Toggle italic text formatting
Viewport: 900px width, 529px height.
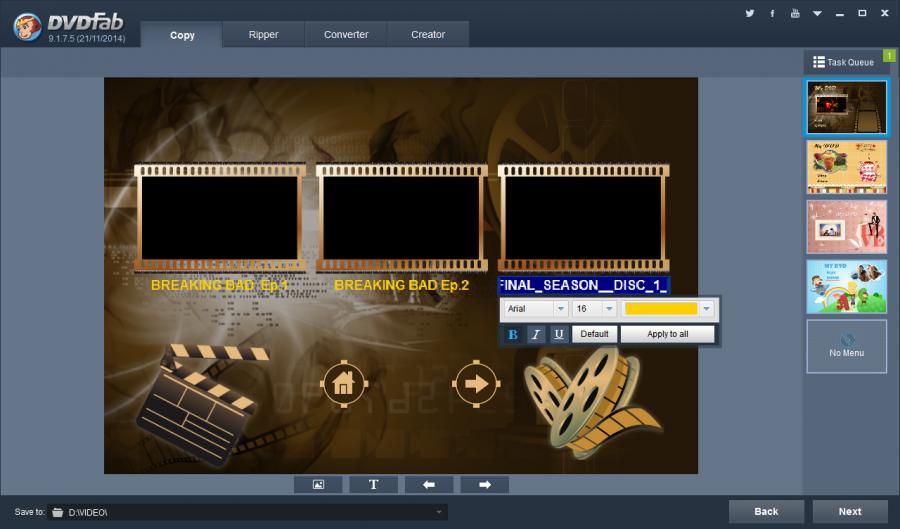(x=536, y=334)
